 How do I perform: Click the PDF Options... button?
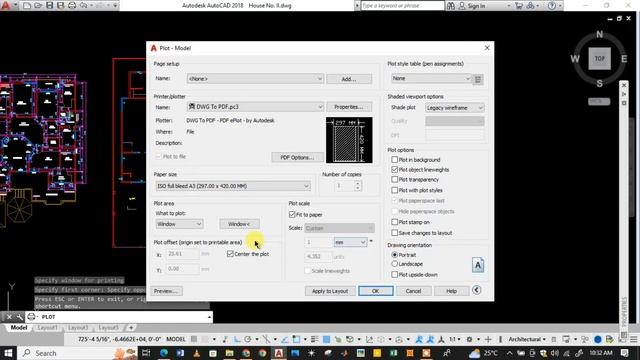298,158
